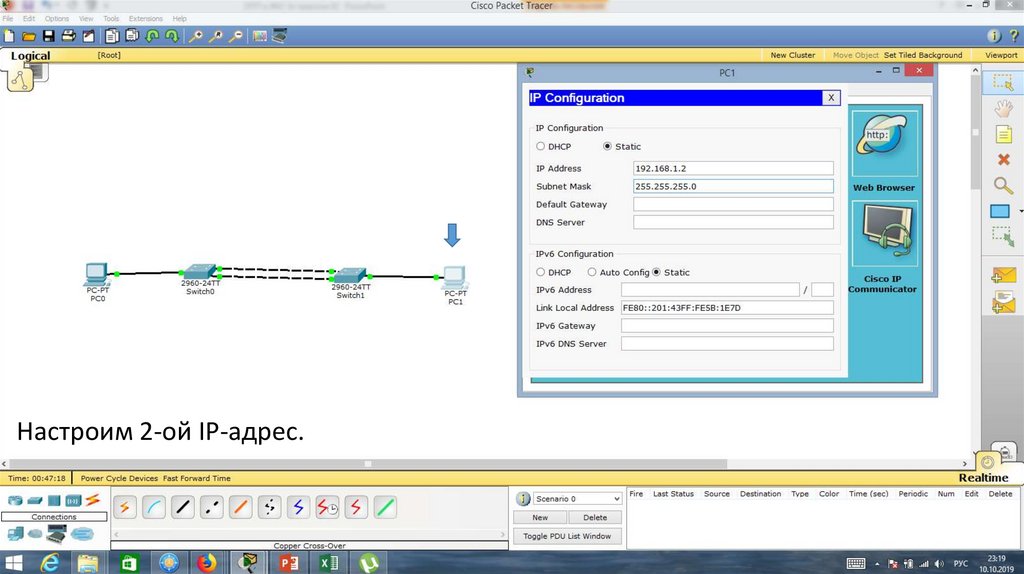Click the Redo green arrow icon
Screen dimensions: 1024x574
(172, 37)
